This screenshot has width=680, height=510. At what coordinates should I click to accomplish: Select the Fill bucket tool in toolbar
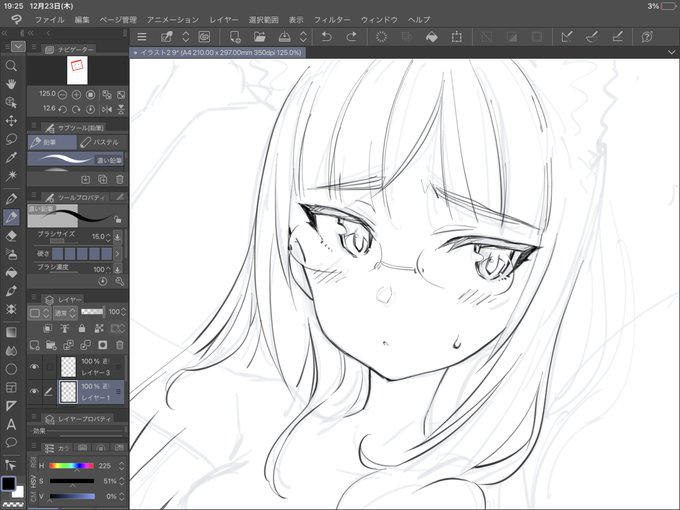(11, 272)
